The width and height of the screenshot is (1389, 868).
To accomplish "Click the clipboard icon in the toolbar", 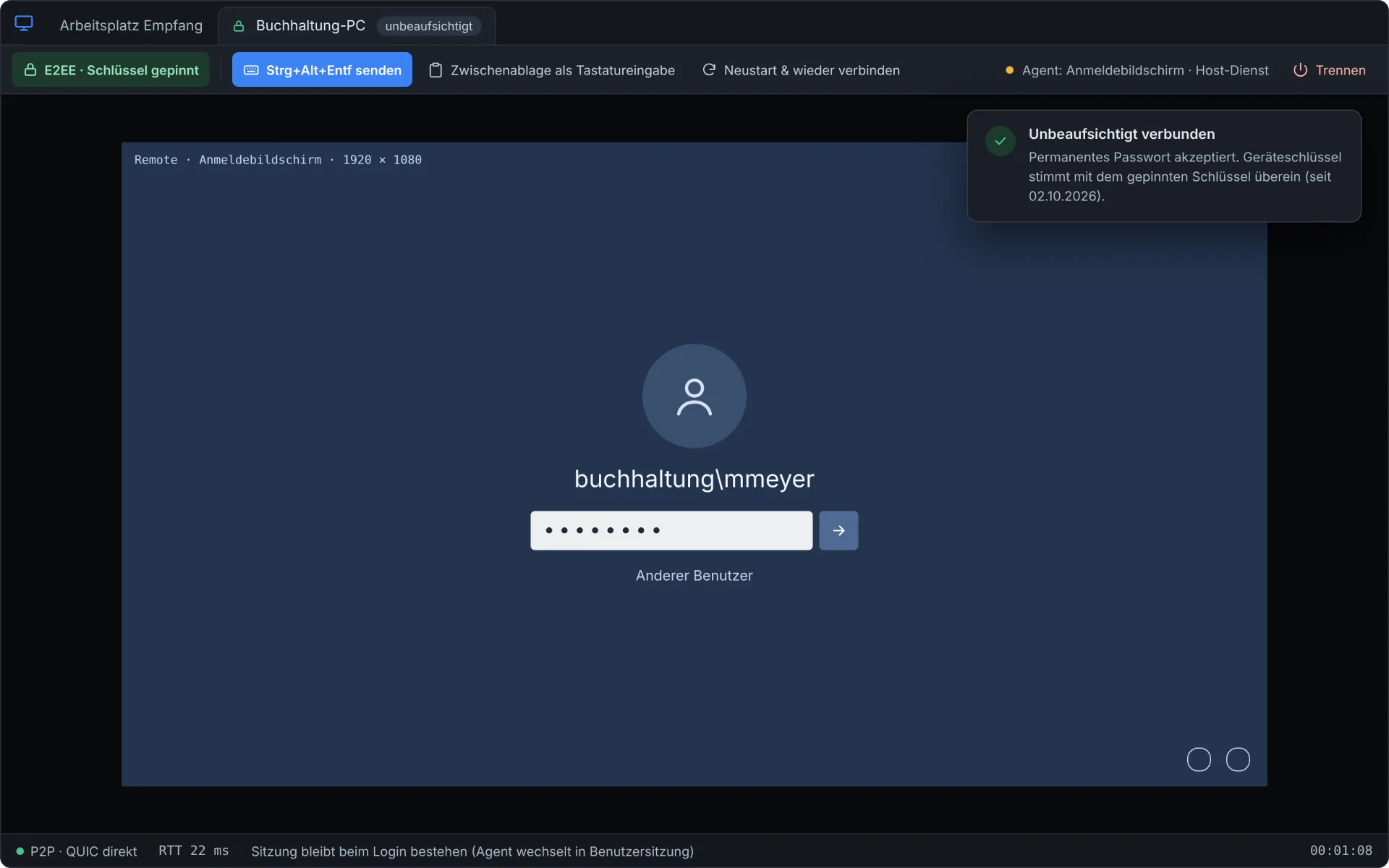I will coord(436,70).
